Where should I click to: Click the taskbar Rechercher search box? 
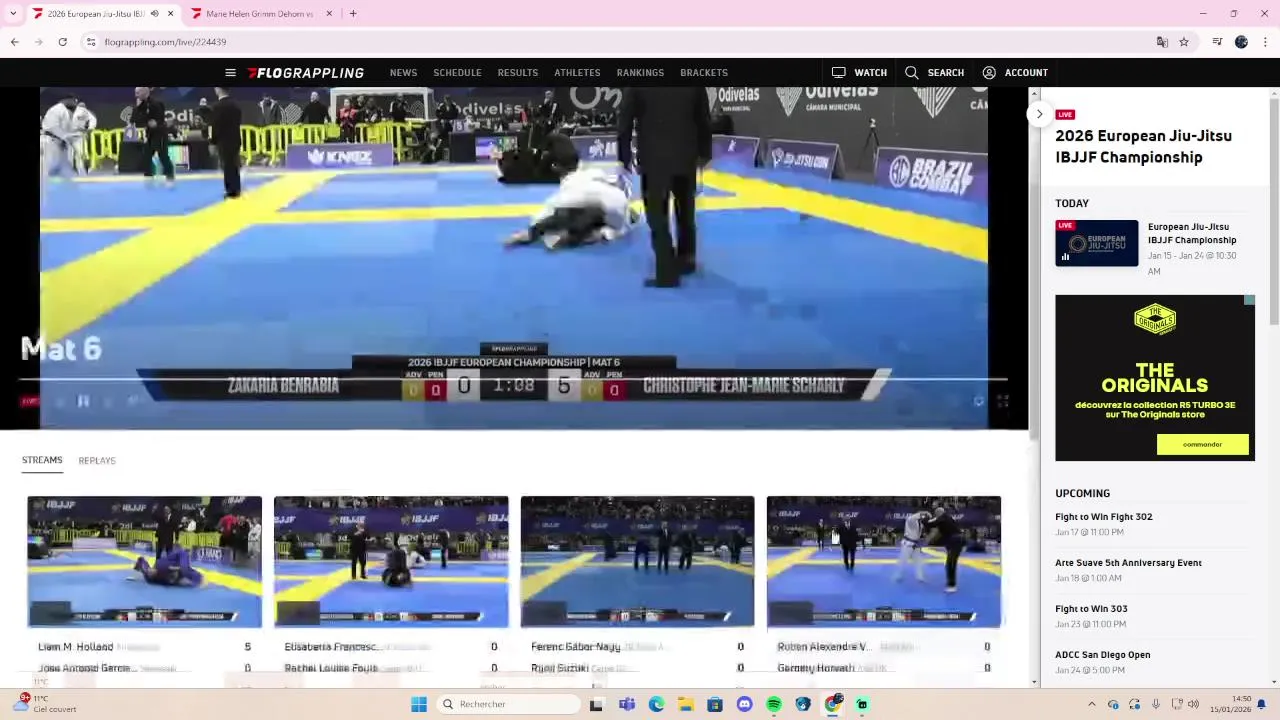pyautogui.click(x=508, y=704)
